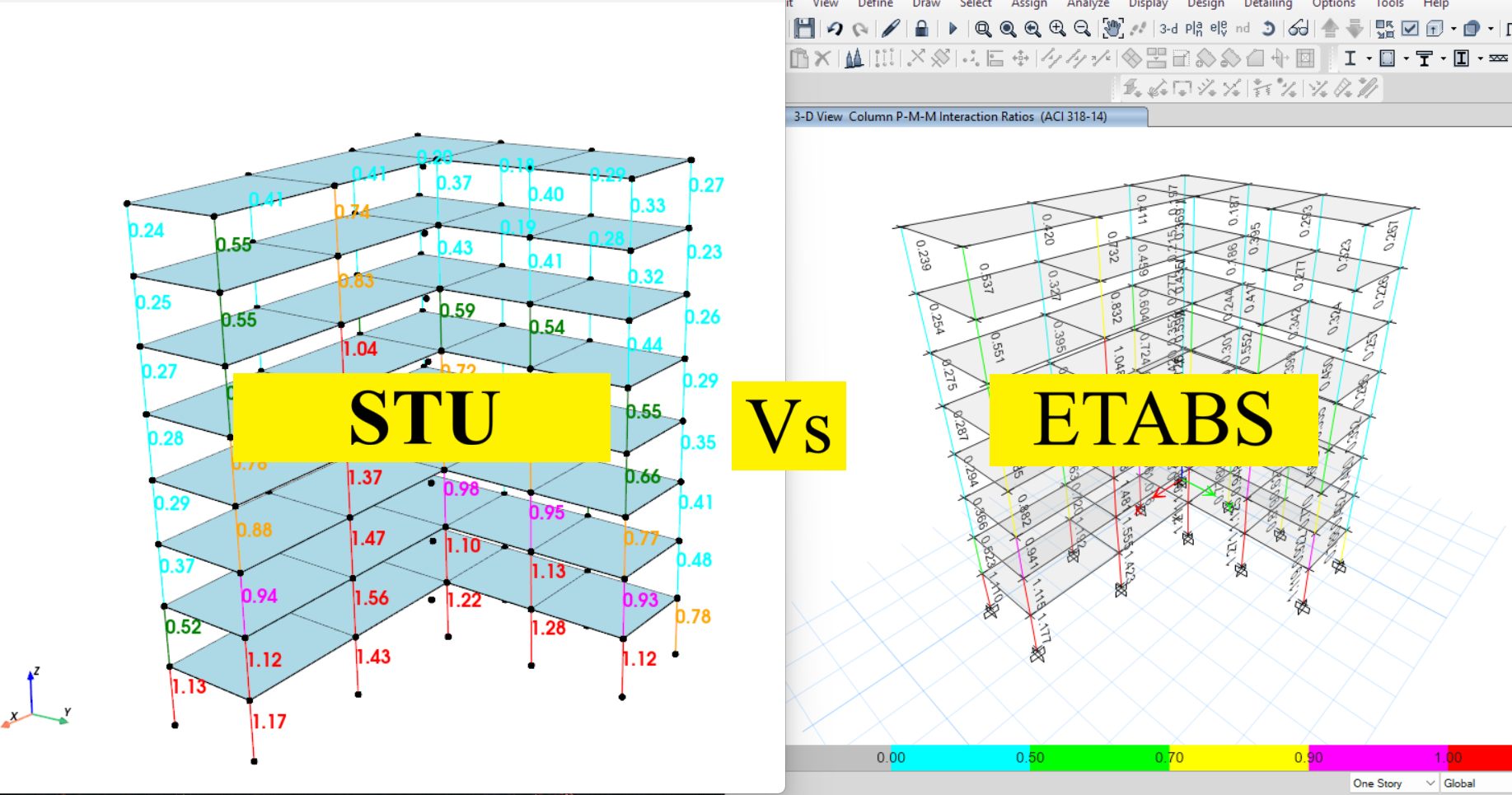This screenshot has width=1512, height=795.
Task: Switch to 3-d view icon
Action: [1168, 29]
